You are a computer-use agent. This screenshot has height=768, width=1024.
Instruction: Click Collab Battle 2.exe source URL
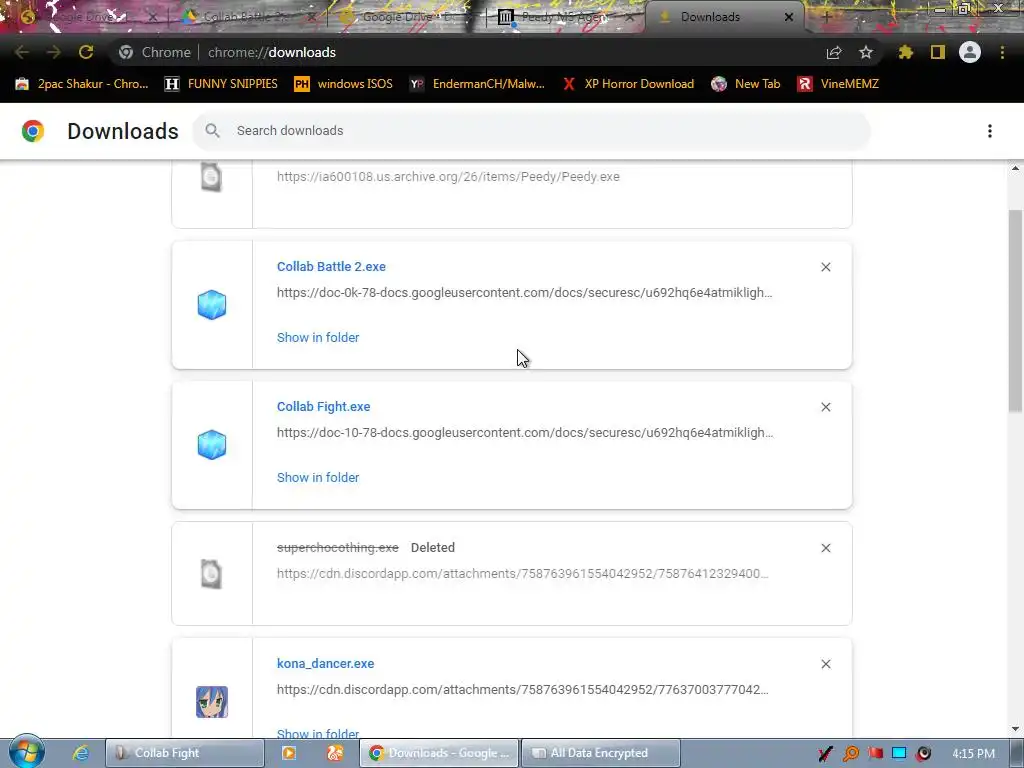[x=524, y=293]
